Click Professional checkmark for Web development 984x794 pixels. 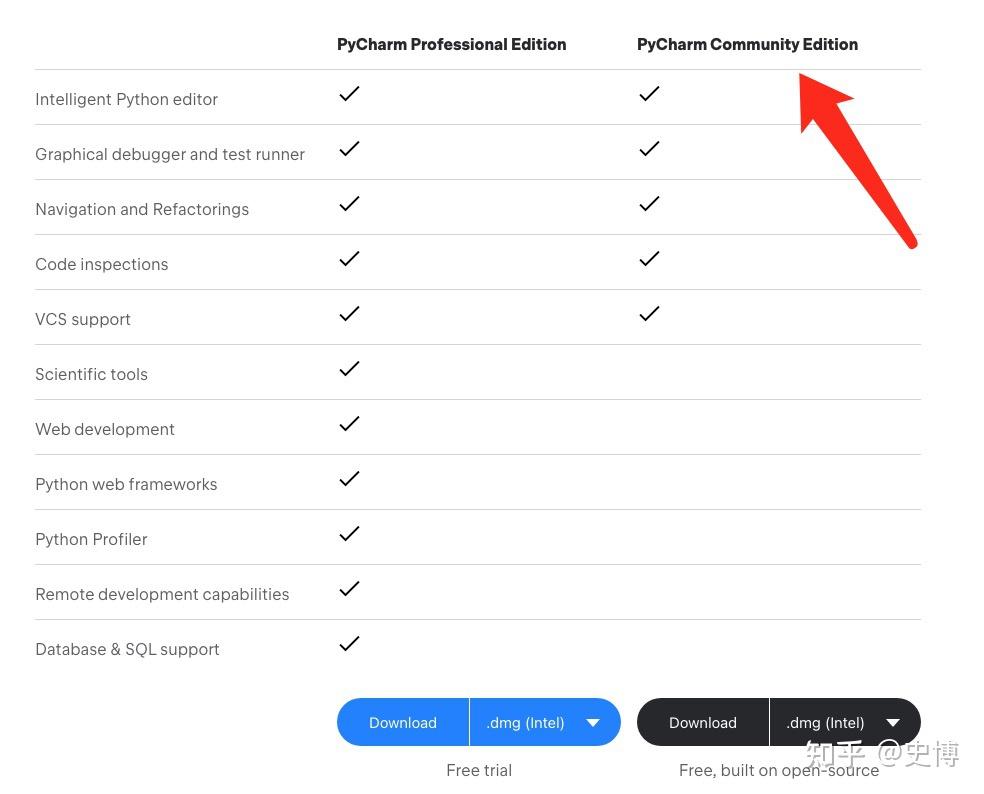point(349,424)
